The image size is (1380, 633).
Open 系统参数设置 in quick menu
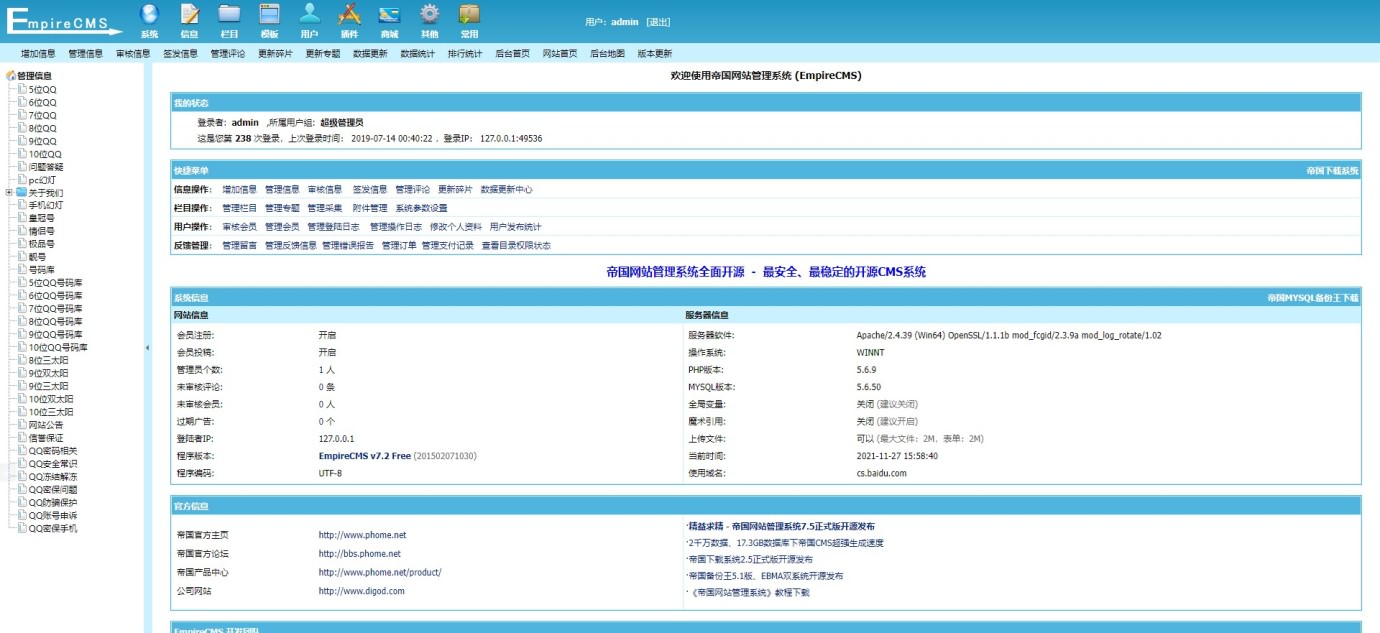point(421,208)
